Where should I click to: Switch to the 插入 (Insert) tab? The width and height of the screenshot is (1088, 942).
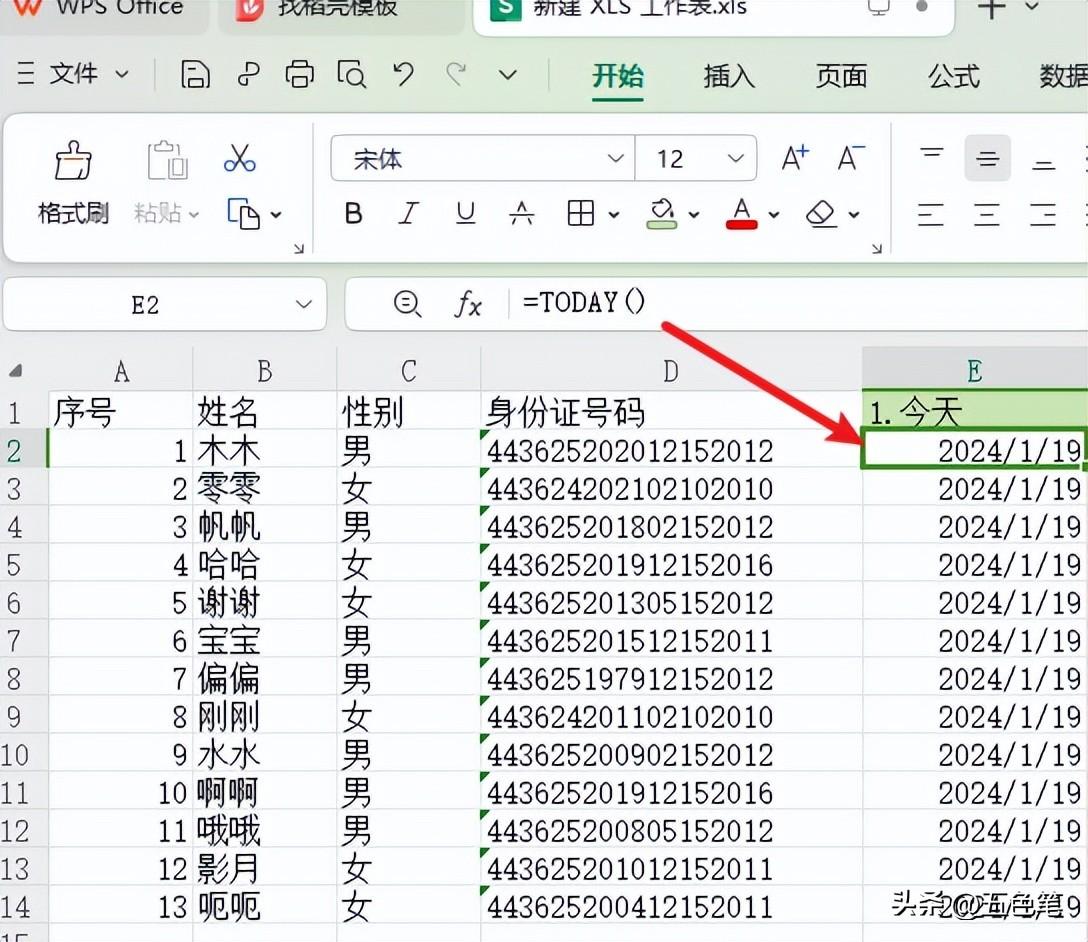click(729, 76)
